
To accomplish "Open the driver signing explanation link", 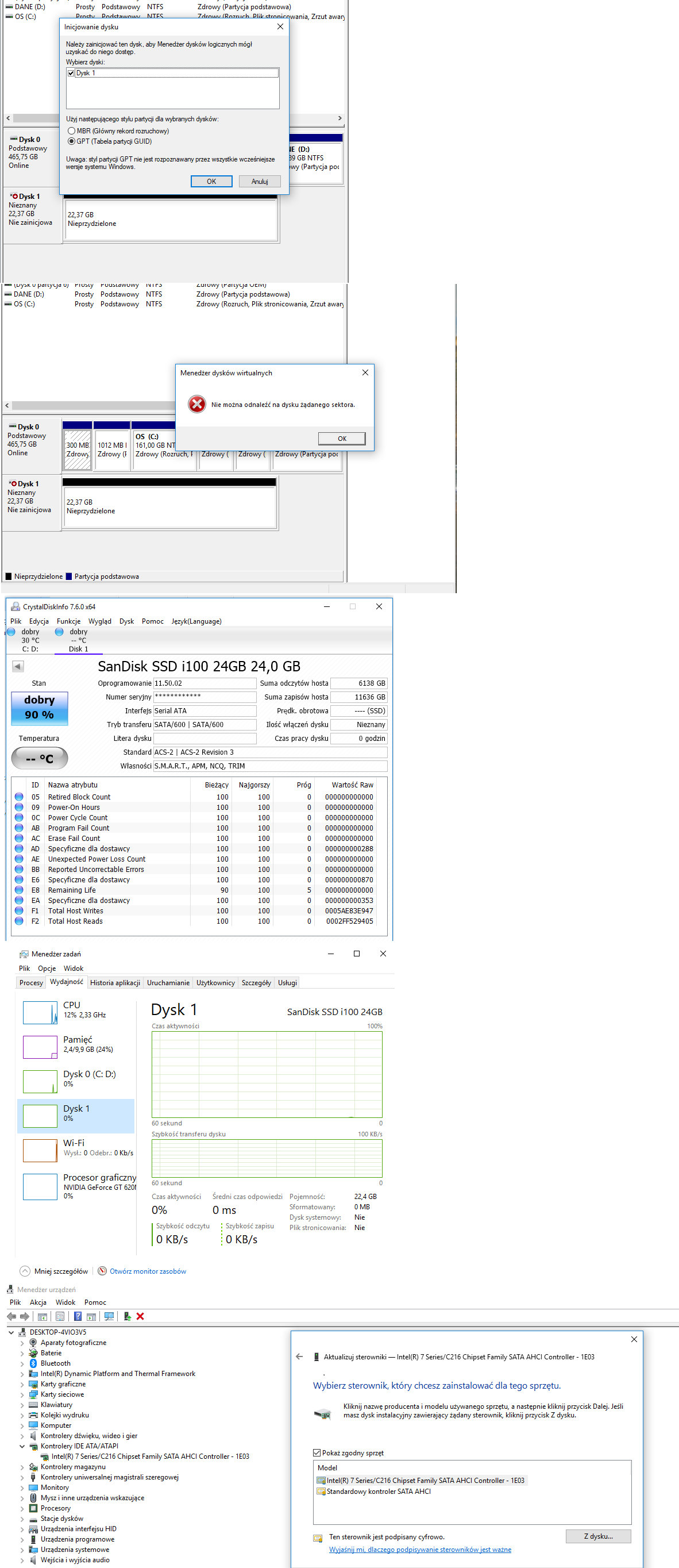I will tap(420, 1549).
